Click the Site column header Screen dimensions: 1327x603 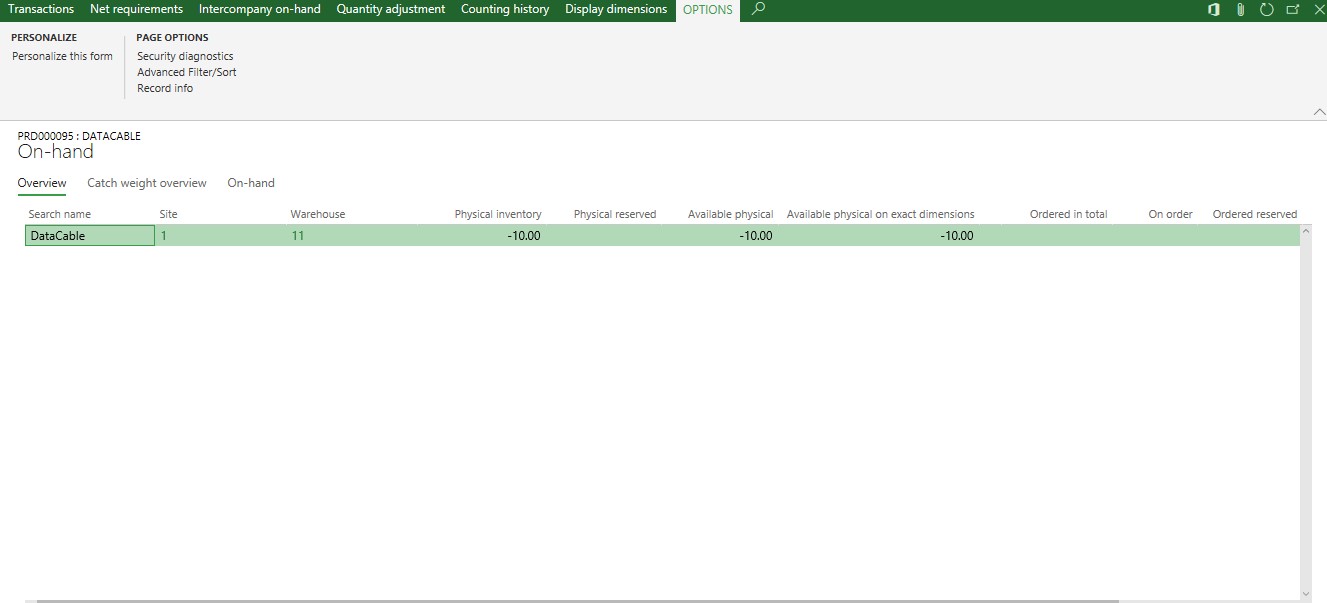click(x=169, y=214)
